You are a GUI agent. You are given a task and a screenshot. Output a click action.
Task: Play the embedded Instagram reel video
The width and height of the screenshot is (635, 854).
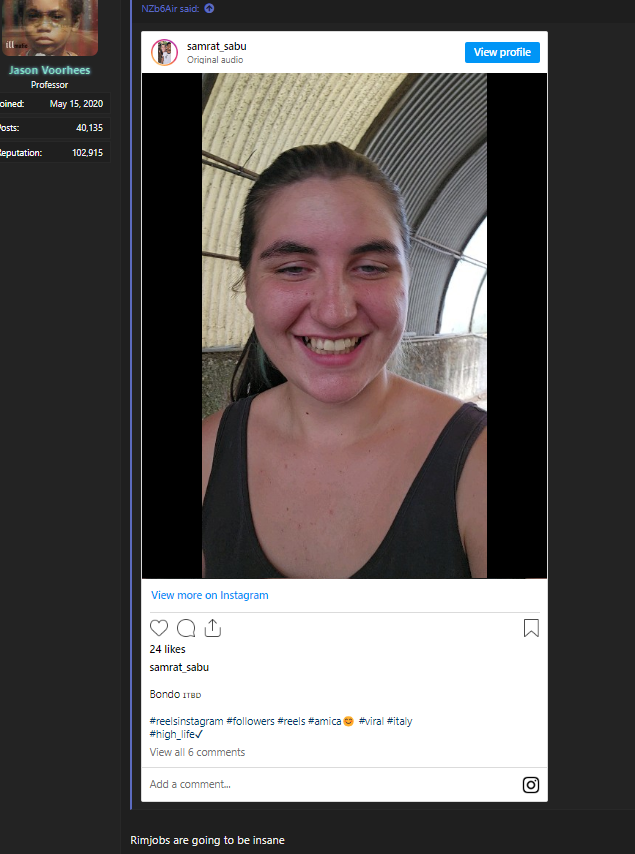click(344, 325)
